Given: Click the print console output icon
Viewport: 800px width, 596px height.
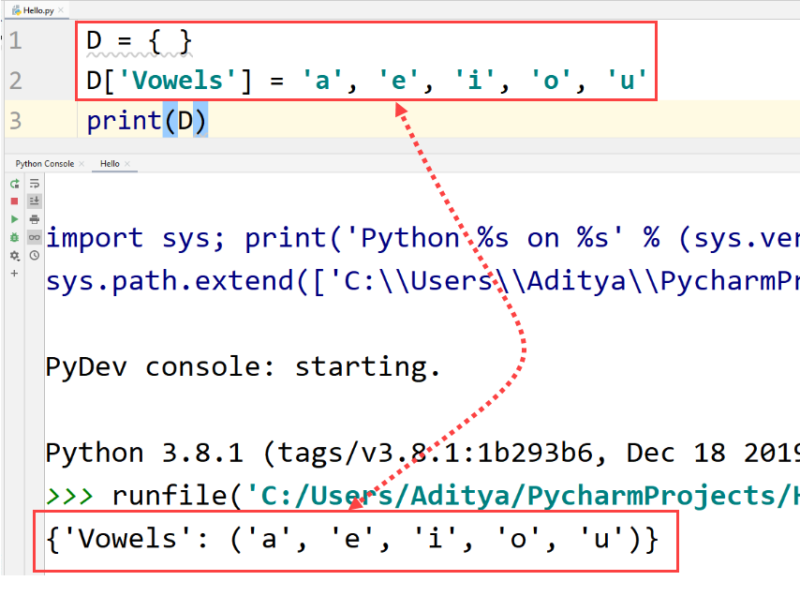Looking at the screenshot, I should tap(34, 219).
